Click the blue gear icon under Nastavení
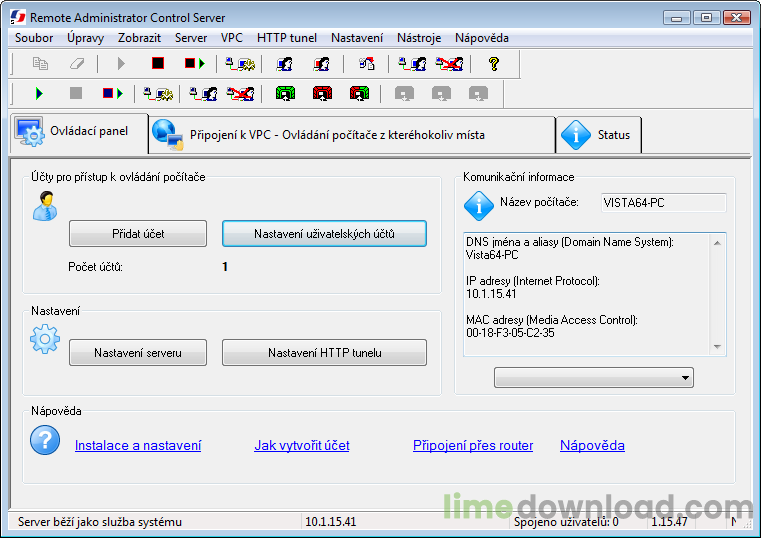This screenshot has height=538, width=761. coord(45,339)
